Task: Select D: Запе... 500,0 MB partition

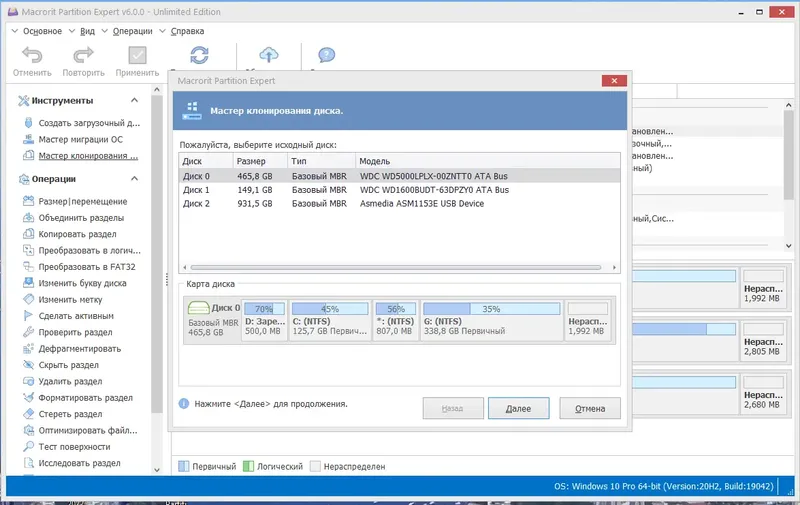Action: pos(264,320)
